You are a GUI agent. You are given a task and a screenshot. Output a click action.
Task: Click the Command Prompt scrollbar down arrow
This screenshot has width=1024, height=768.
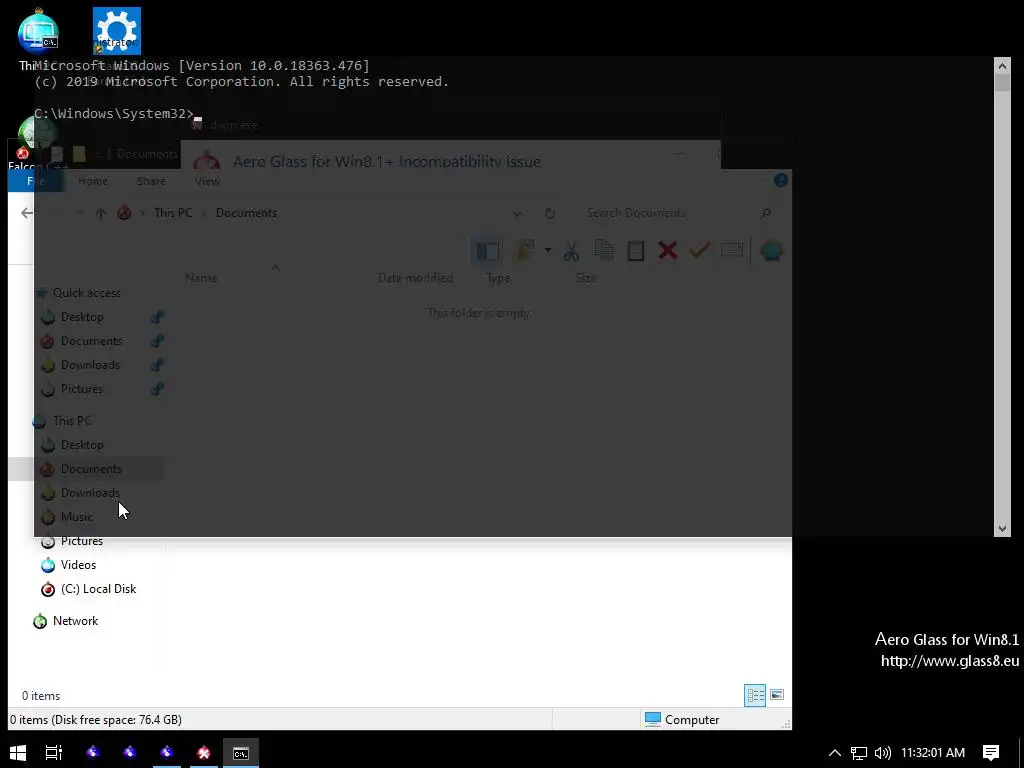pos(1002,528)
